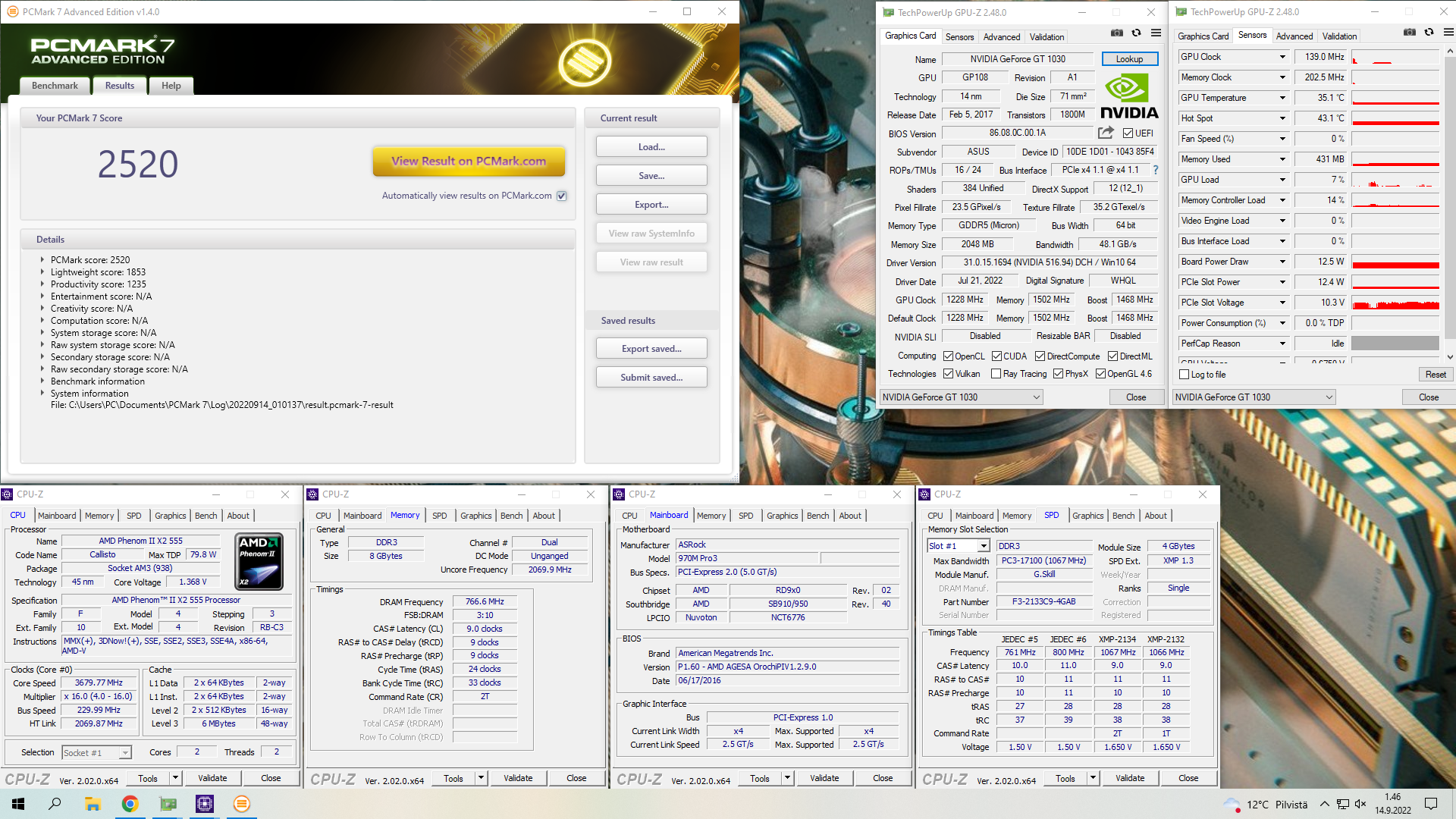
Task: Click Validate in CPU-Z Mainboard window
Action: click(x=824, y=778)
